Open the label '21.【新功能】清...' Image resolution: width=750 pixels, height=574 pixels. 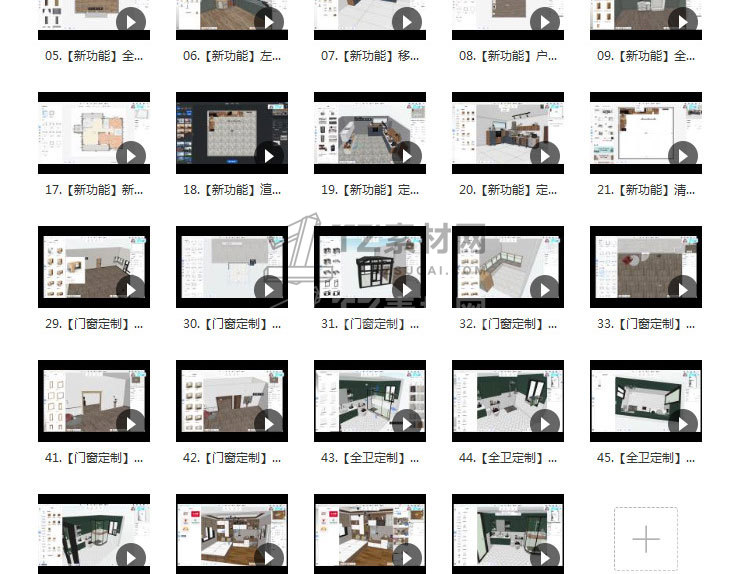(646, 190)
